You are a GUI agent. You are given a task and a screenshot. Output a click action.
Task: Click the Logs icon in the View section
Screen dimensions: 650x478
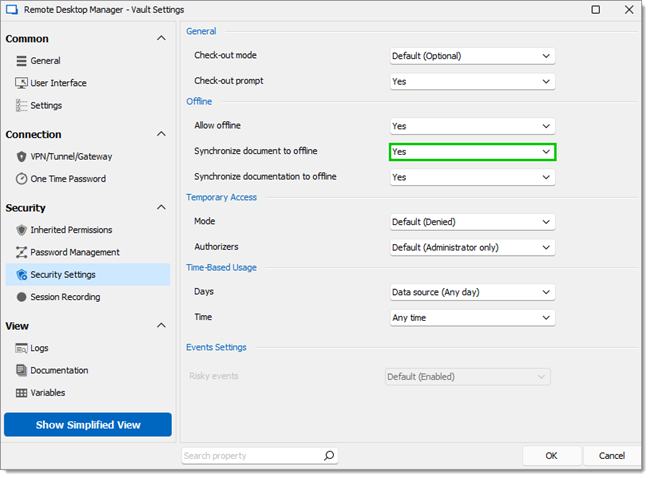click(x=21, y=348)
